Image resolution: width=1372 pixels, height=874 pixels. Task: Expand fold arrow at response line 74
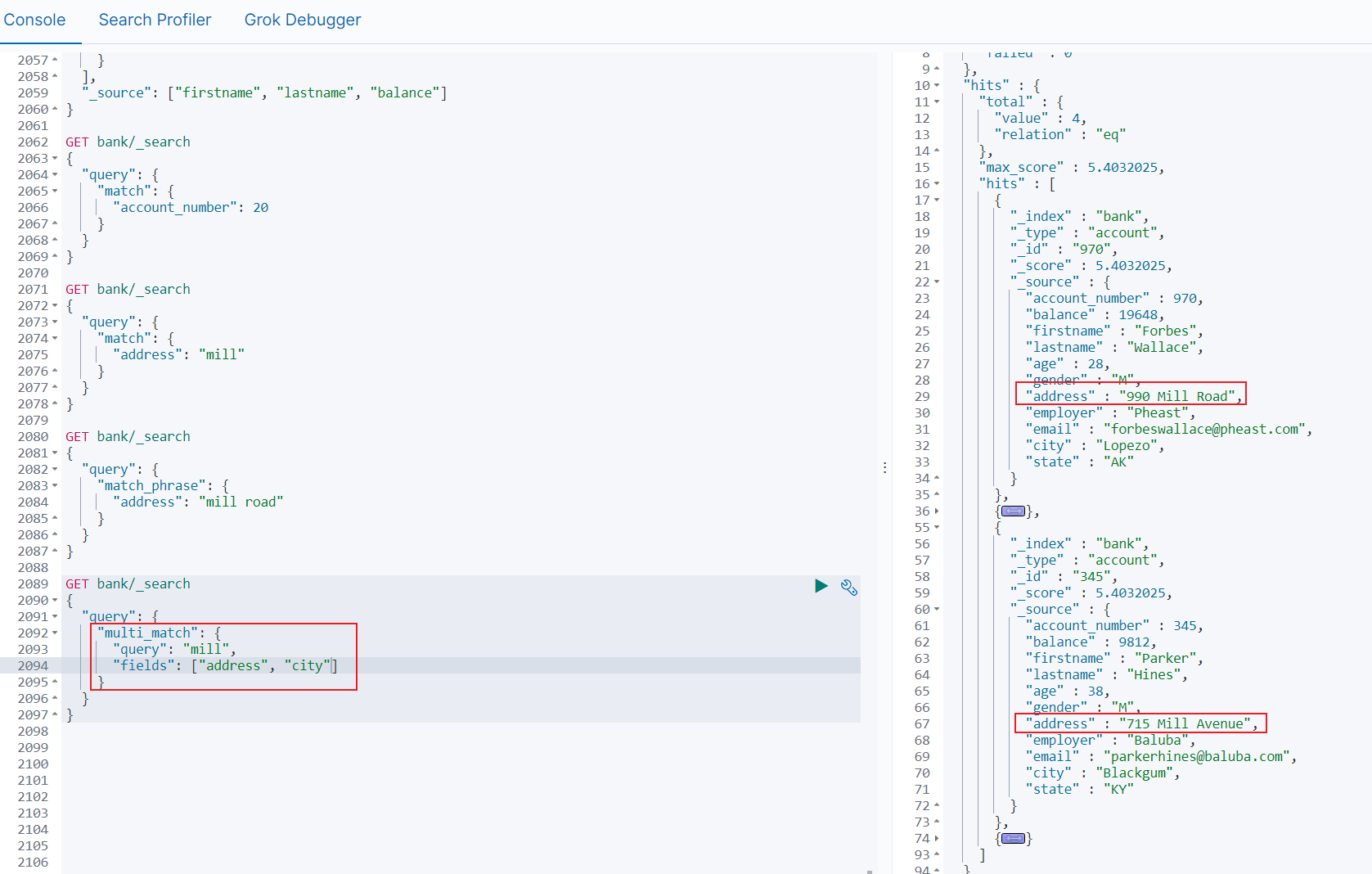point(937,839)
